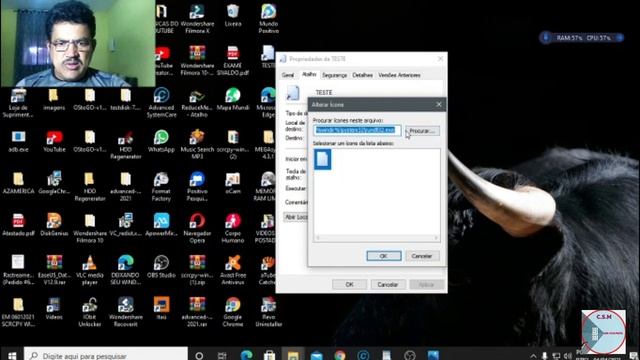Open Navegador Opera shortcut
The width and height of the screenshot is (640, 360).
(x=197, y=228)
